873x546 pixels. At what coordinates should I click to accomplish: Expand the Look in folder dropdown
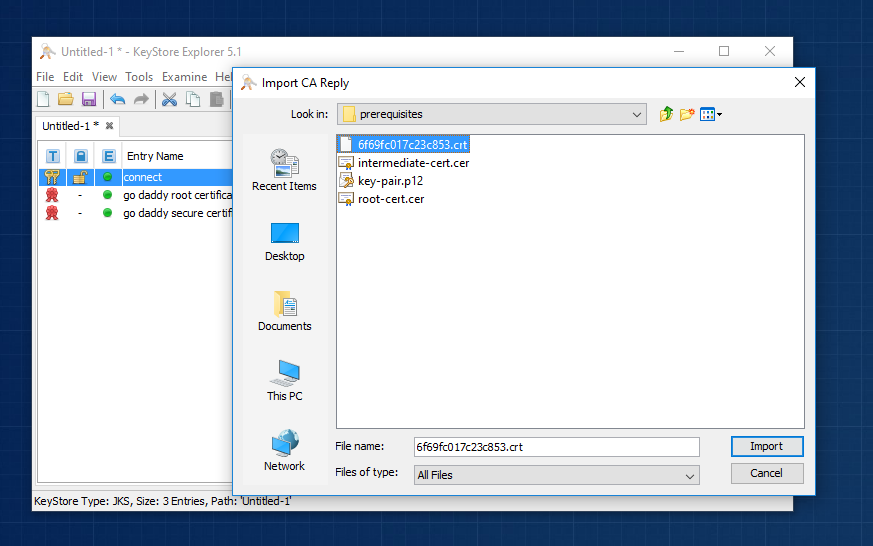638,115
